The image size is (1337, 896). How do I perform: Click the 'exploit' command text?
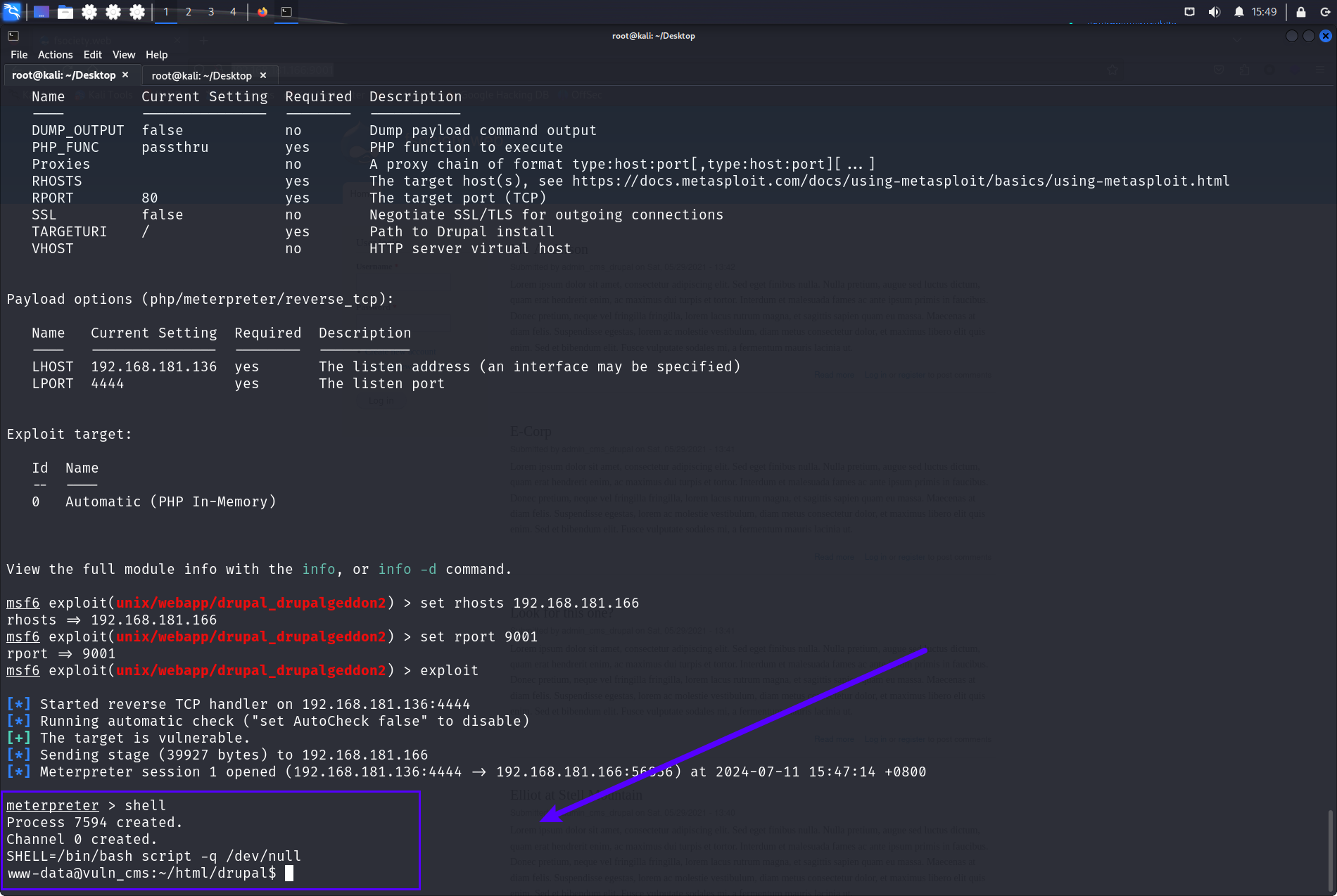coord(449,670)
